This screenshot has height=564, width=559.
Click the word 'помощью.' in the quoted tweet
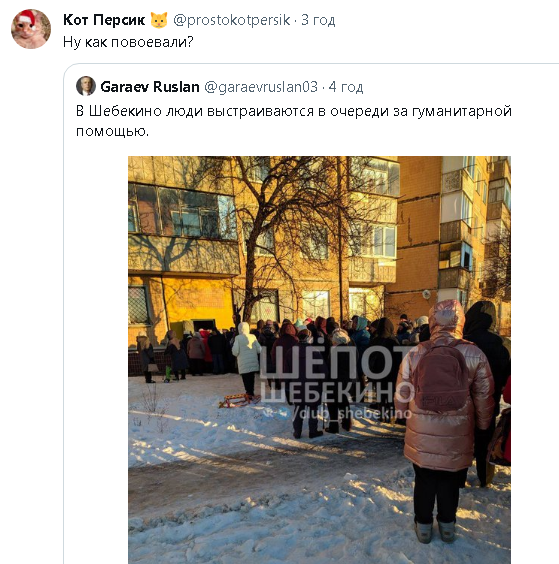[112, 131]
